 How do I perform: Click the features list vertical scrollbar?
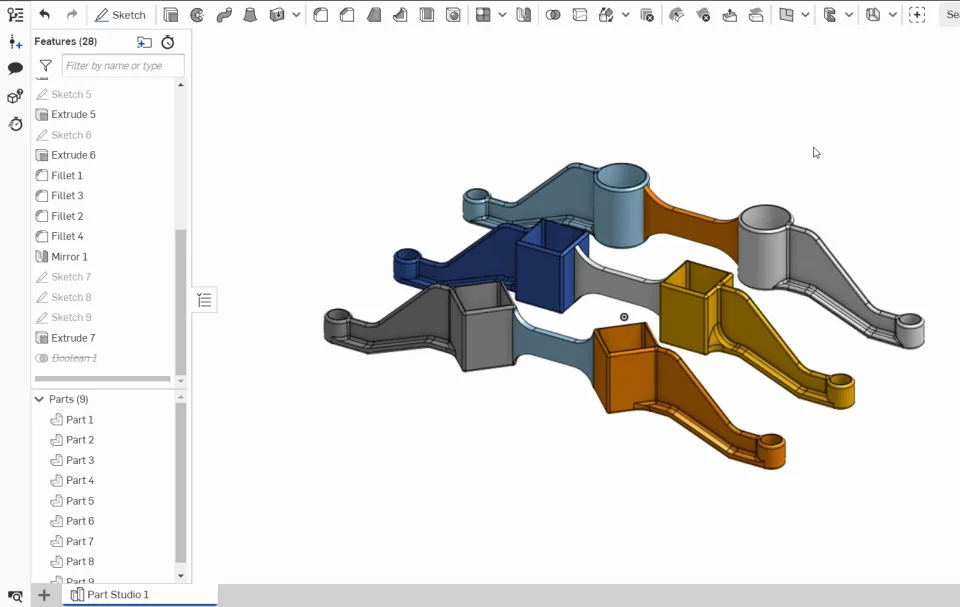tap(181, 300)
